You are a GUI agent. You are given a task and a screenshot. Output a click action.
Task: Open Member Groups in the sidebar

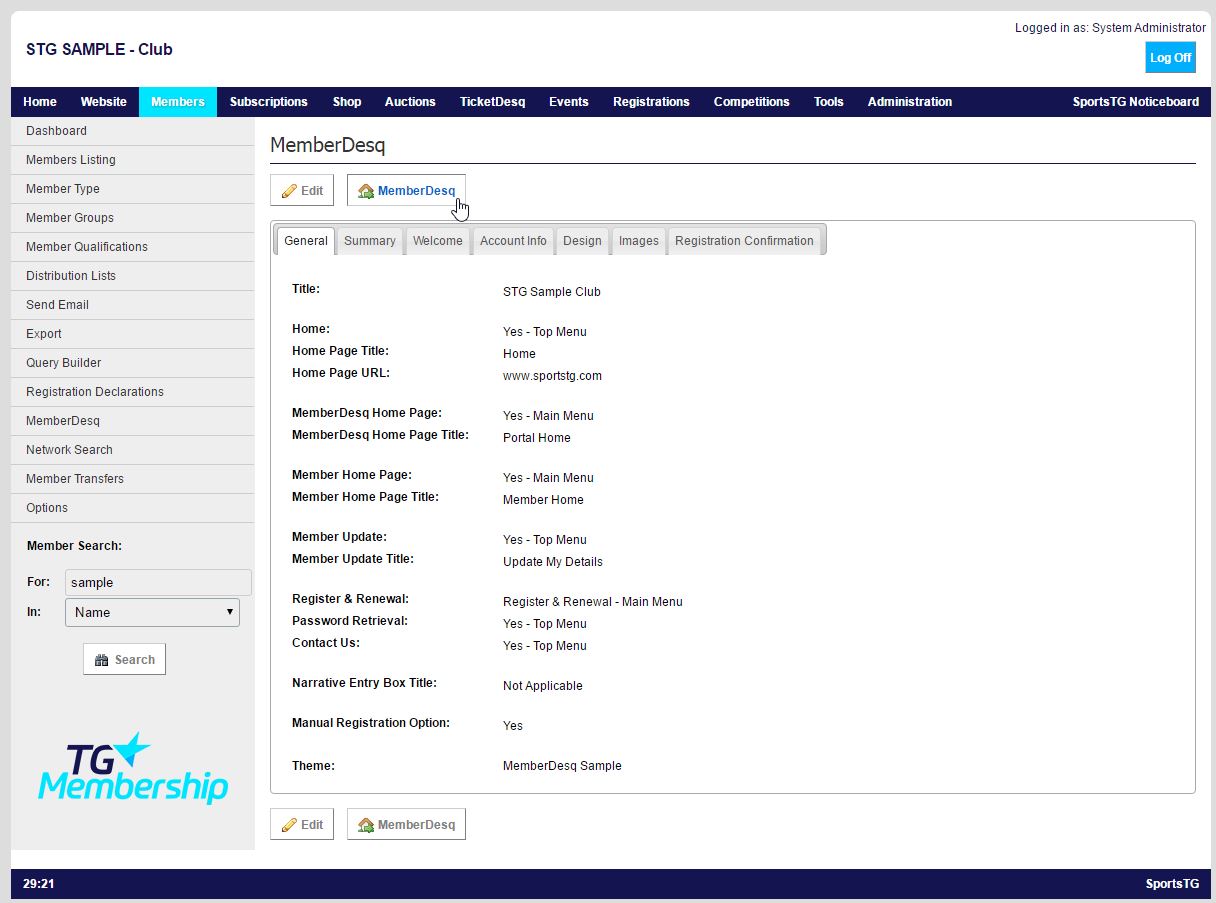[133, 218]
